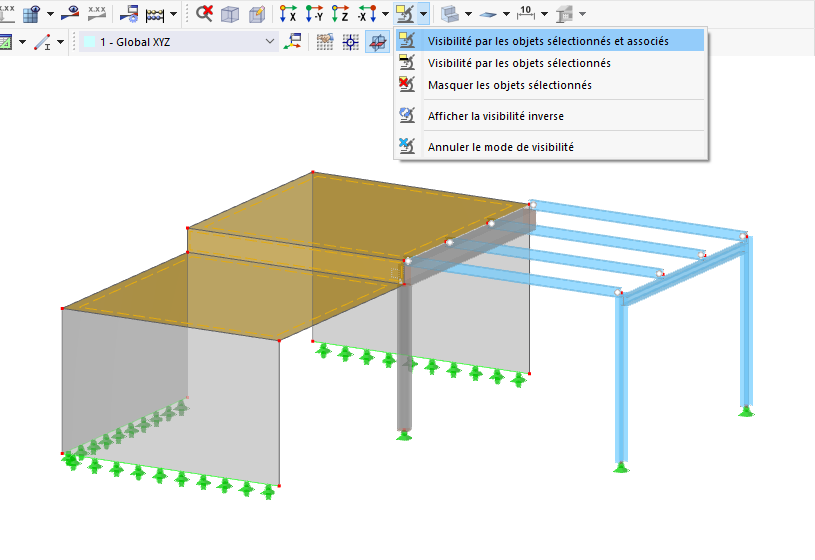Screen dimensions: 815x560
Task: Expand the dropdown next to the abacus icon
Action: [174, 14]
